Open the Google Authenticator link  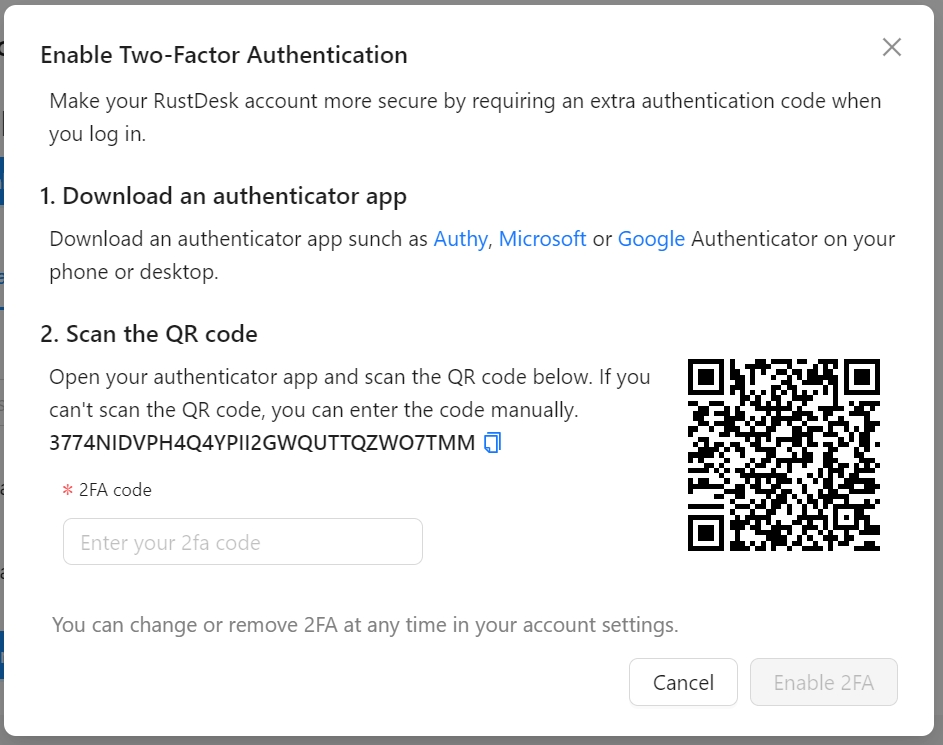(x=651, y=239)
